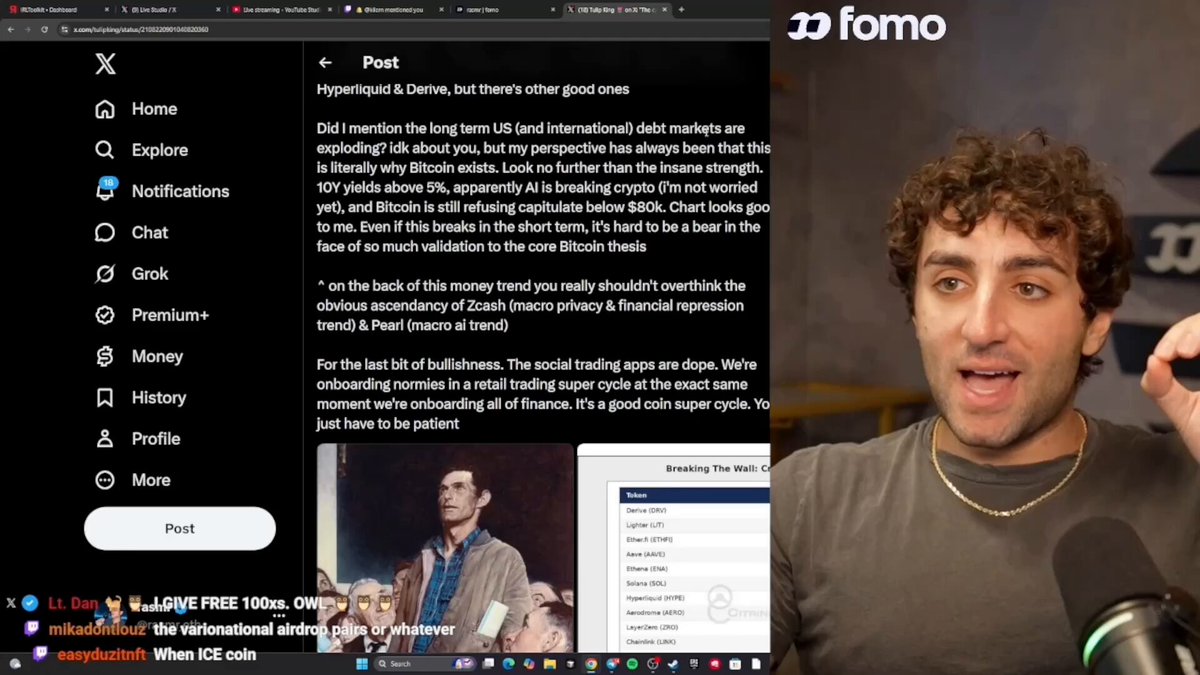The width and height of the screenshot is (1200, 675).
Task: Reload the page with the refresh button
Action: tap(44, 29)
